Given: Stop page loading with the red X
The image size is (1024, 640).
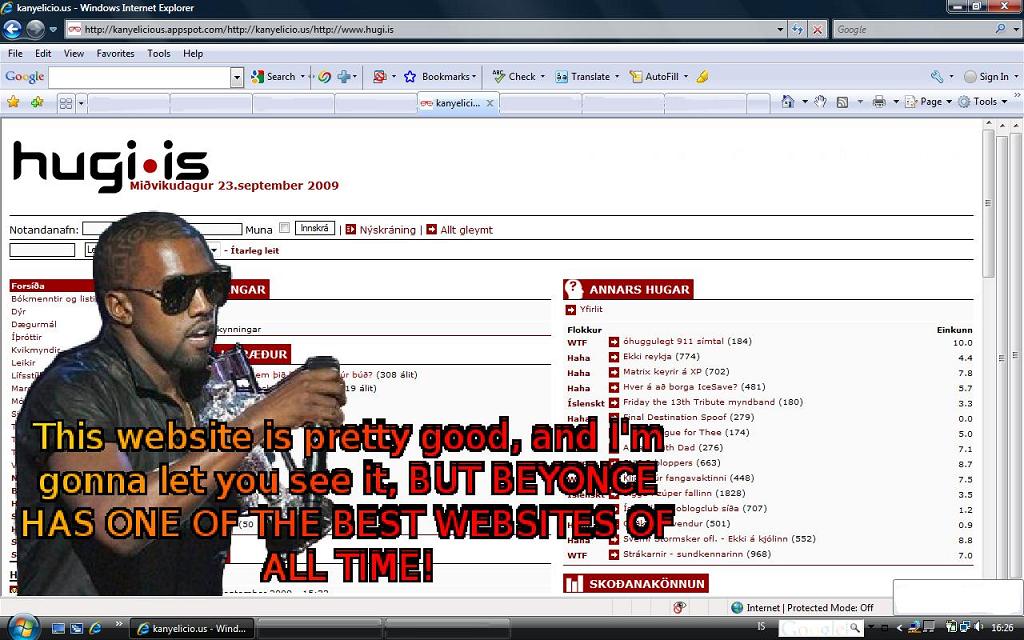Looking at the screenshot, I should click(818, 29).
